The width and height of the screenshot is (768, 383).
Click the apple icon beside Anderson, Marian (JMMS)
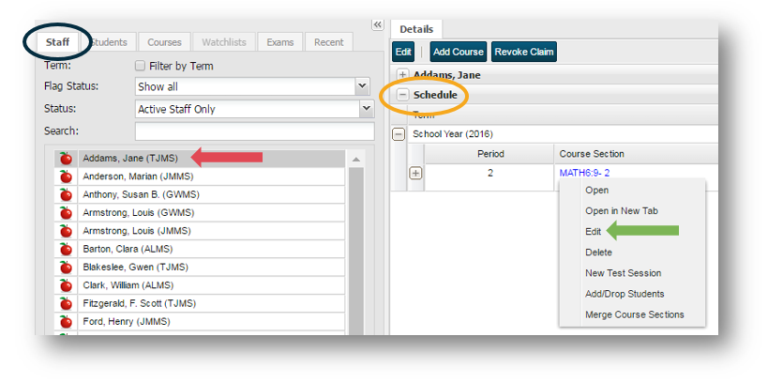click(x=66, y=177)
